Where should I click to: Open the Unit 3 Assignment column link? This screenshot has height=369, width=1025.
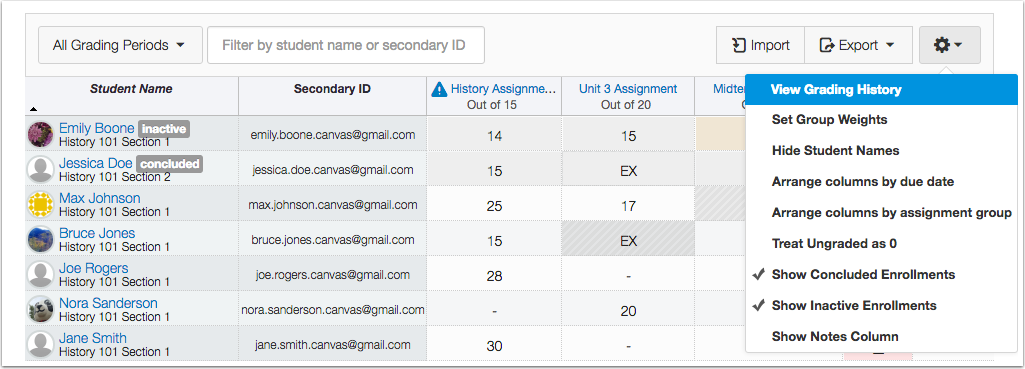[628, 89]
